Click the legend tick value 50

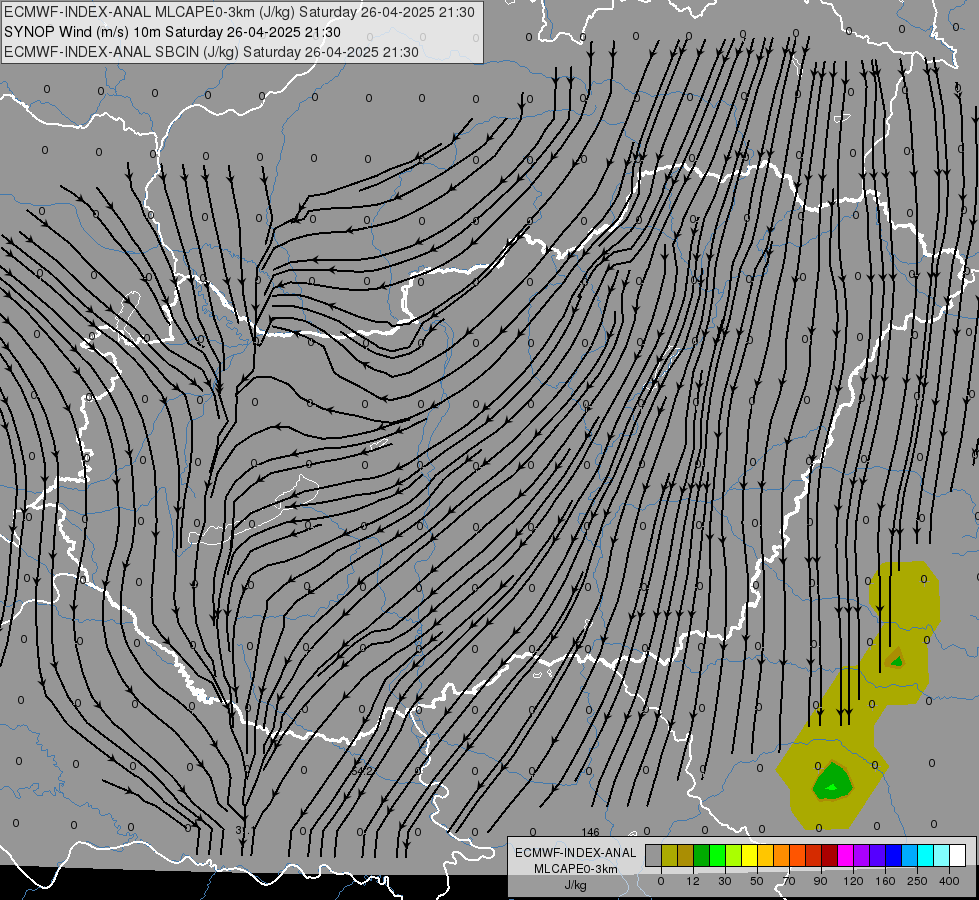point(757,881)
